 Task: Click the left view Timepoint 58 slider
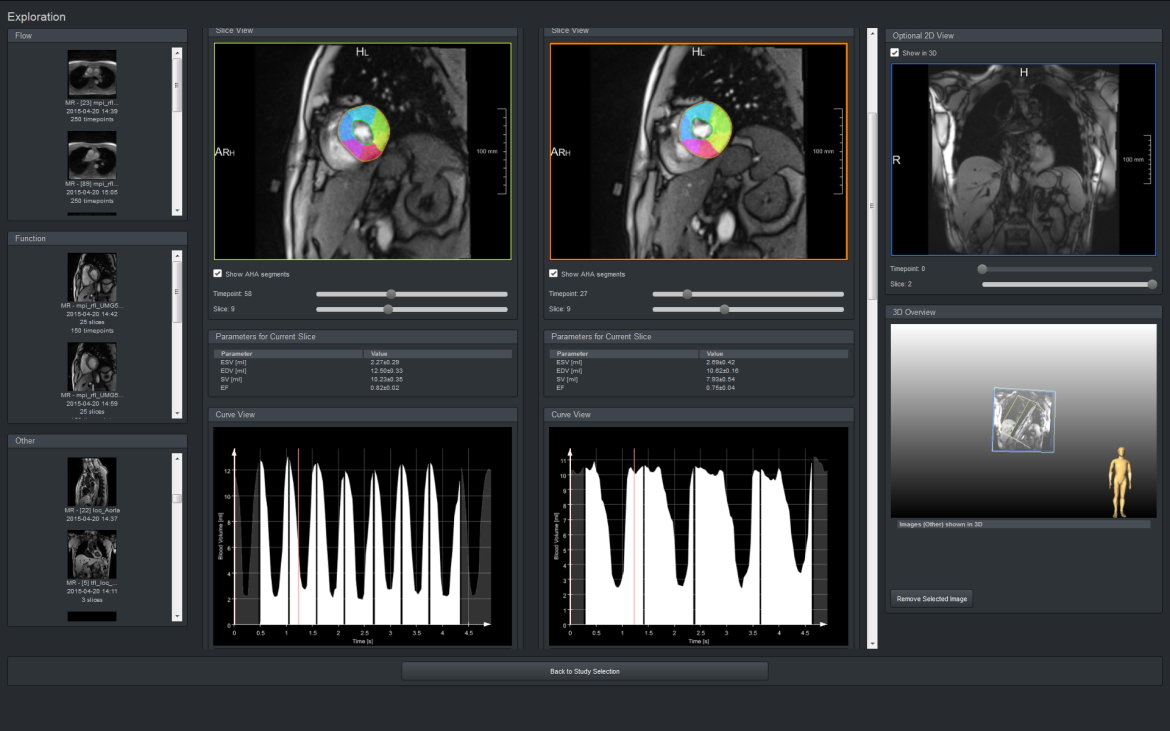coord(391,294)
